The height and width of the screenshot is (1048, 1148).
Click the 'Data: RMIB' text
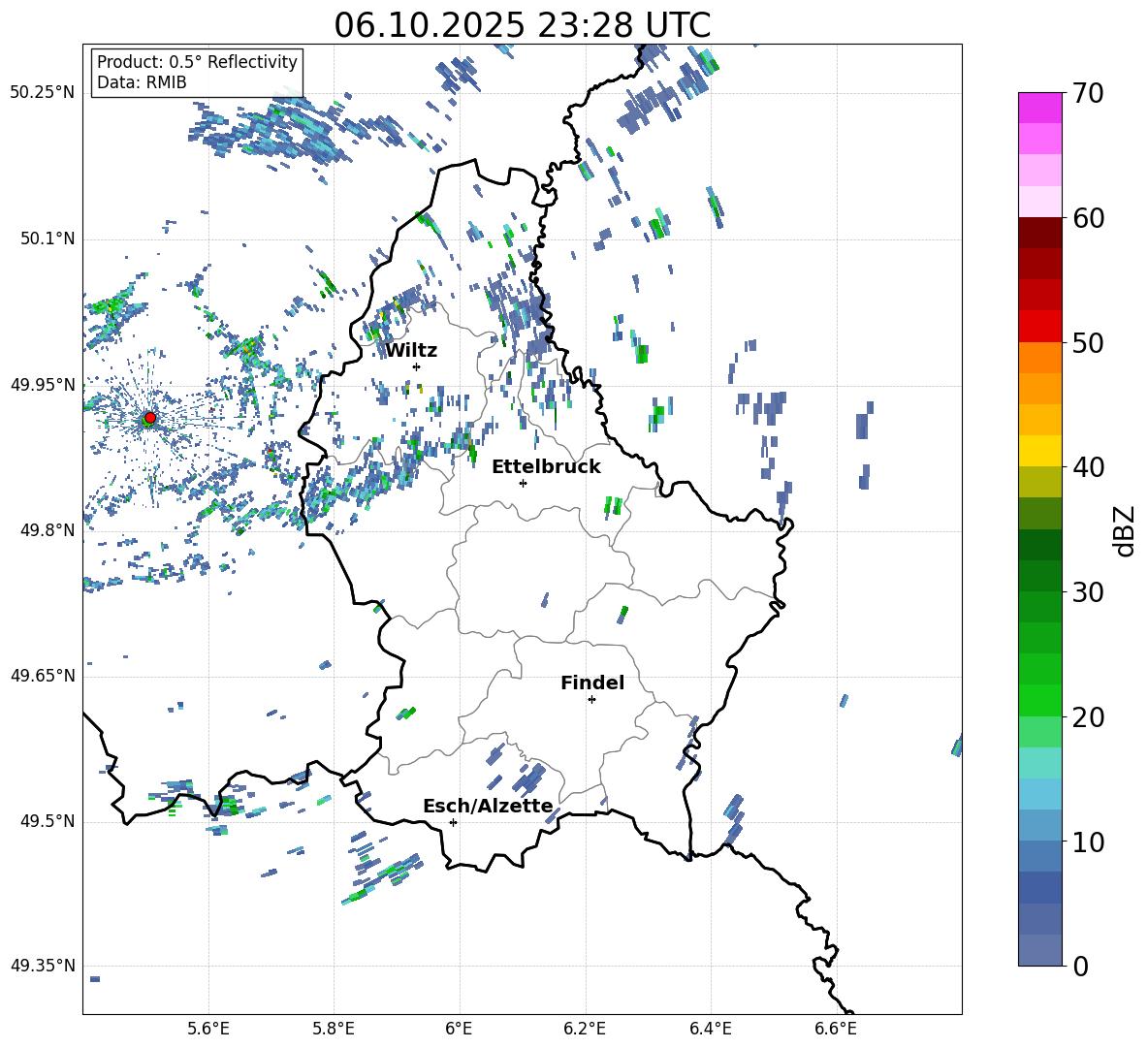142,82
